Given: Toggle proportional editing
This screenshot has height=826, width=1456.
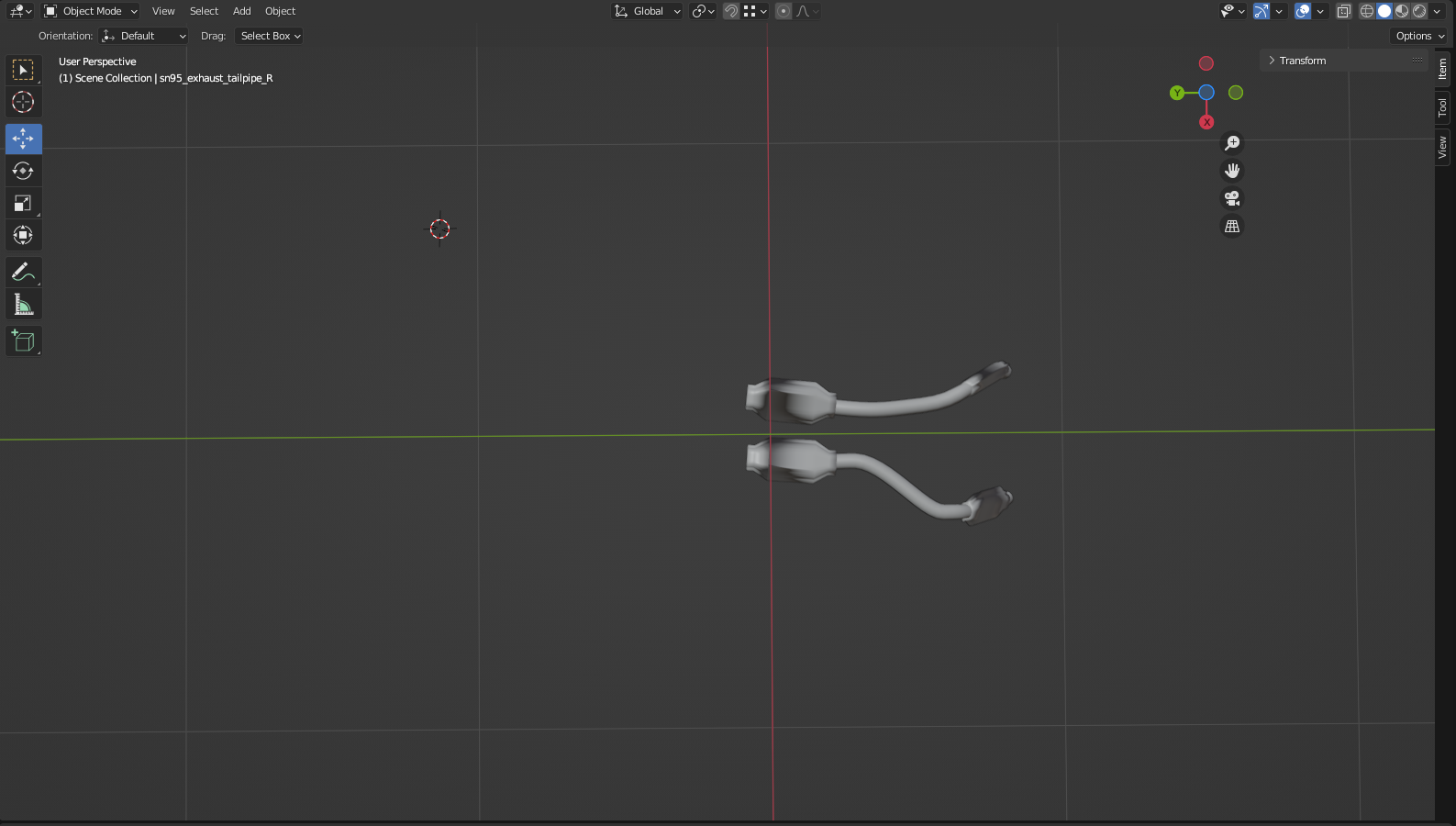Looking at the screenshot, I should [x=784, y=11].
